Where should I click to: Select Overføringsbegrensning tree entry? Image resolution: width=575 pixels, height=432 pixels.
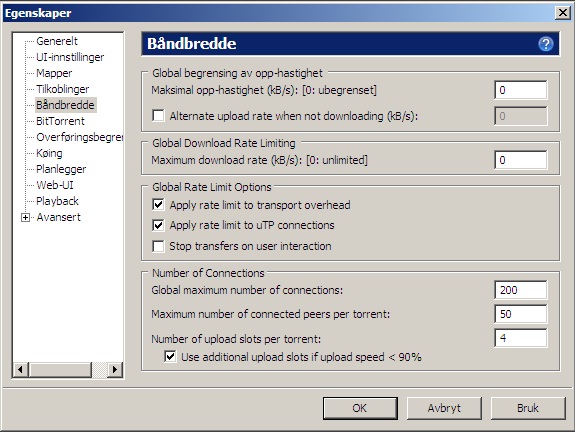[80, 137]
